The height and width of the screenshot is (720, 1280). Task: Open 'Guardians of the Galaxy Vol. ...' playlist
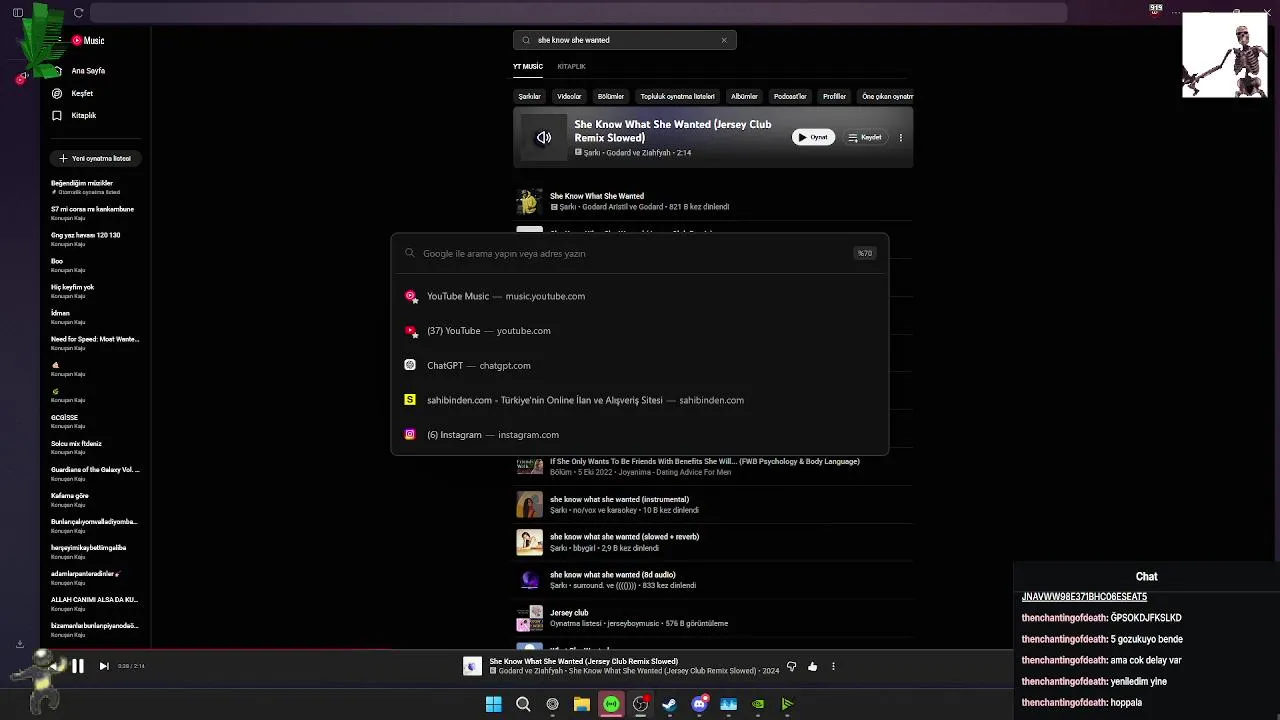(95, 473)
